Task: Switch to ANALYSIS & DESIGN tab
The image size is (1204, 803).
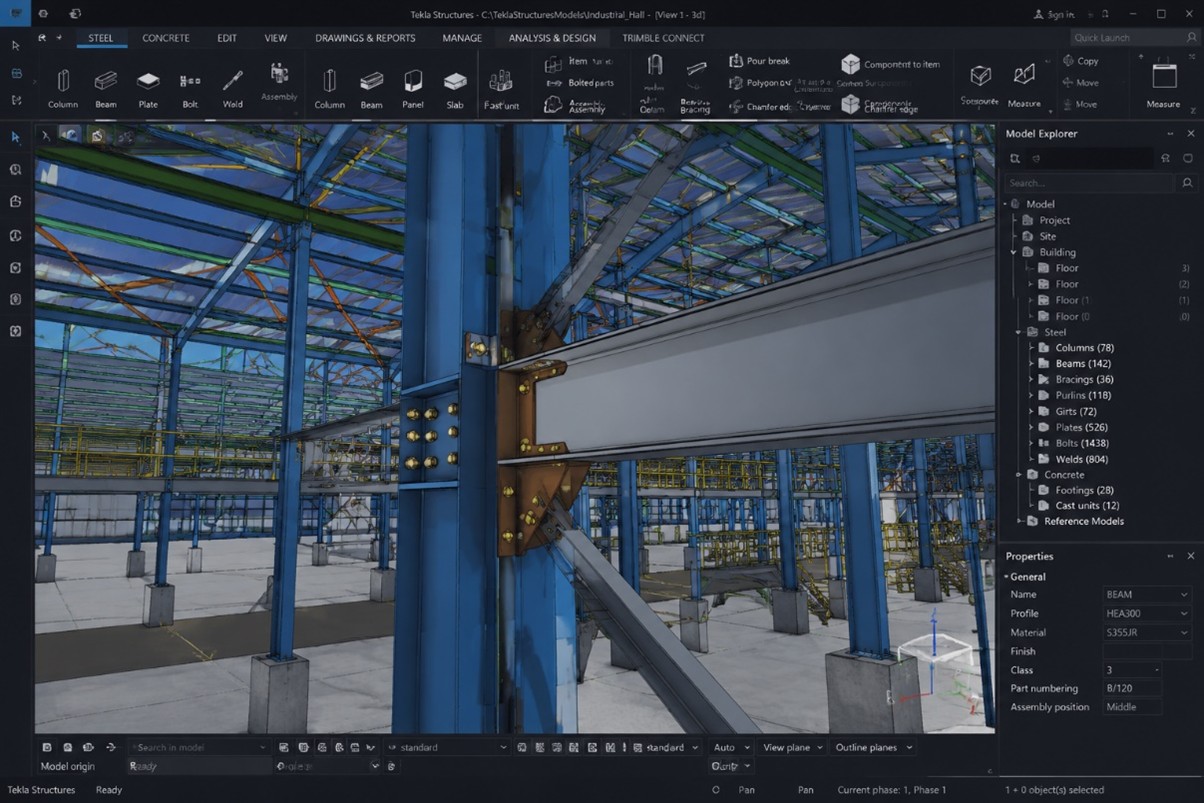Action: [x=552, y=38]
